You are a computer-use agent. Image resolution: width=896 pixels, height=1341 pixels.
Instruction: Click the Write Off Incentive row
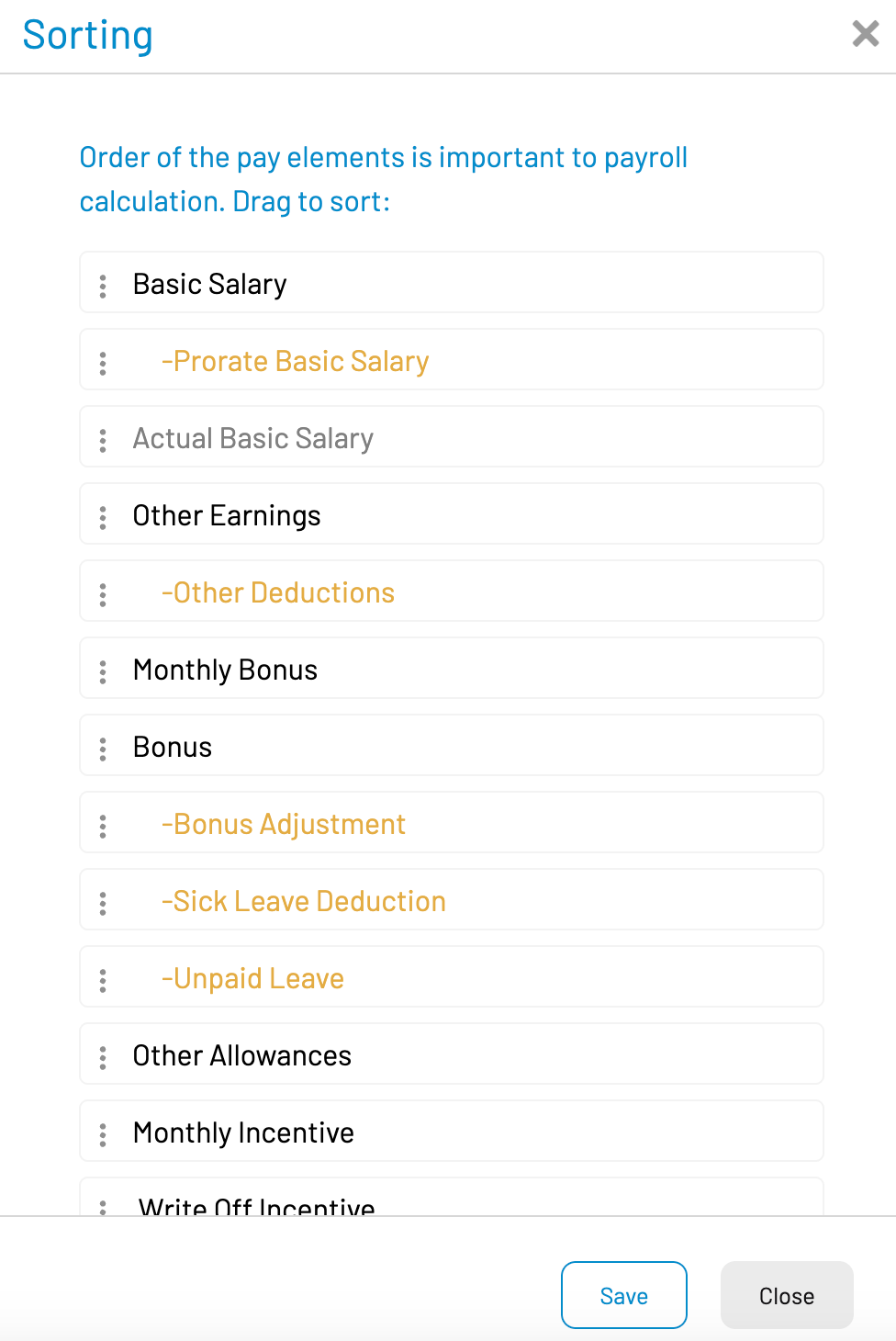click(257, 1204)
